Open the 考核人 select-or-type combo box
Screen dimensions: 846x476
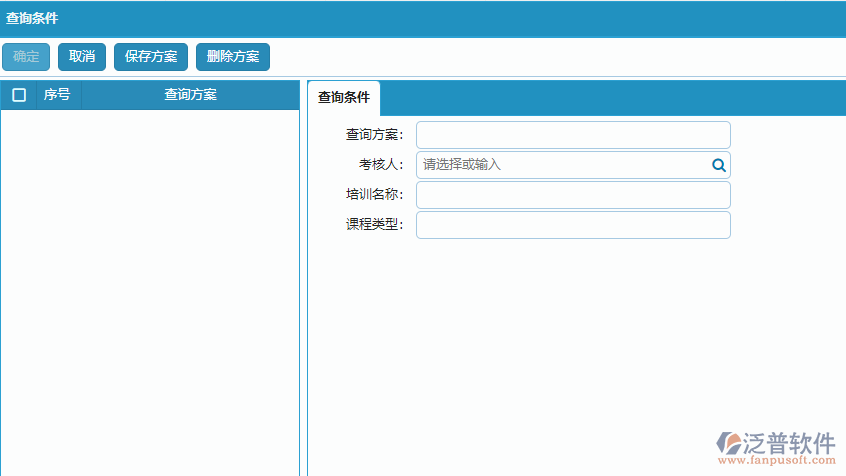[x=562, y=165]
